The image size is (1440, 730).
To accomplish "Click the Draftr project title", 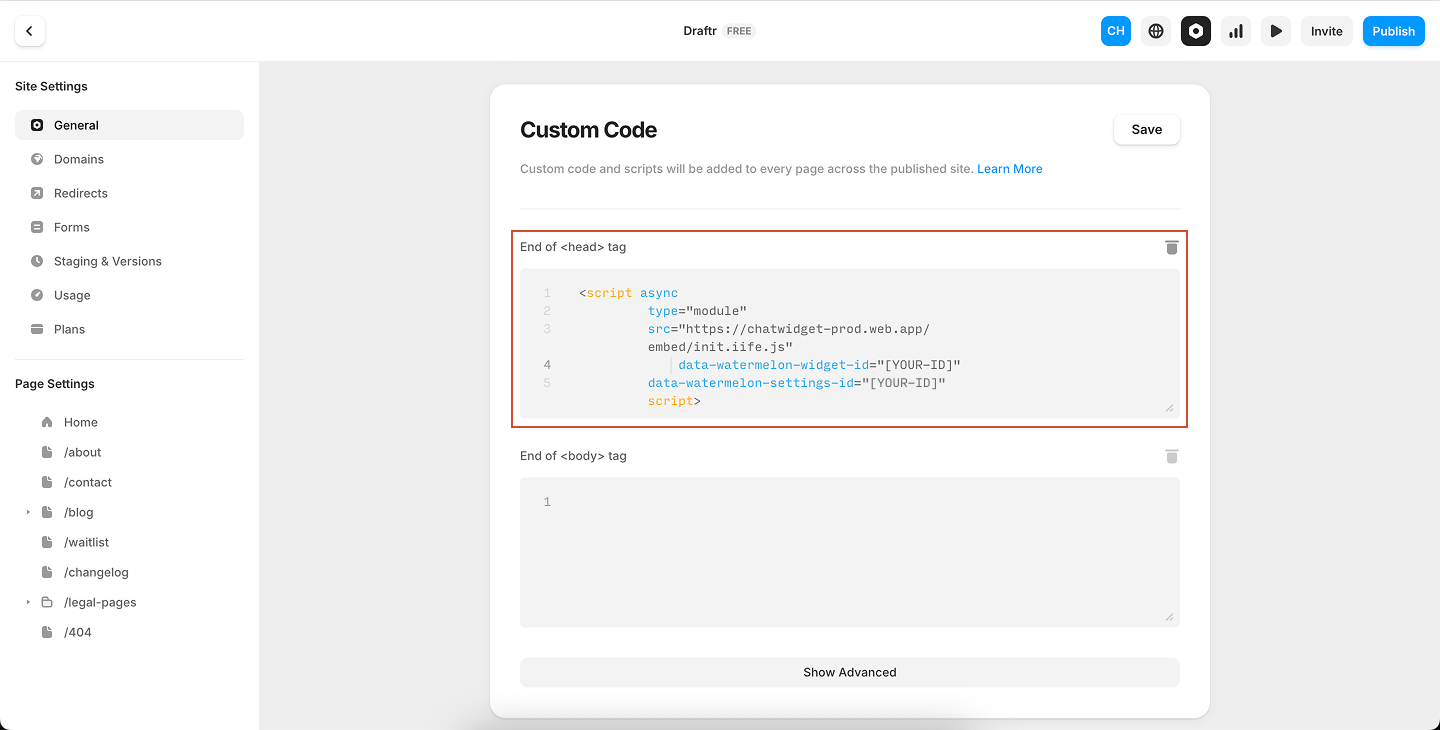I will pos(700,31).
